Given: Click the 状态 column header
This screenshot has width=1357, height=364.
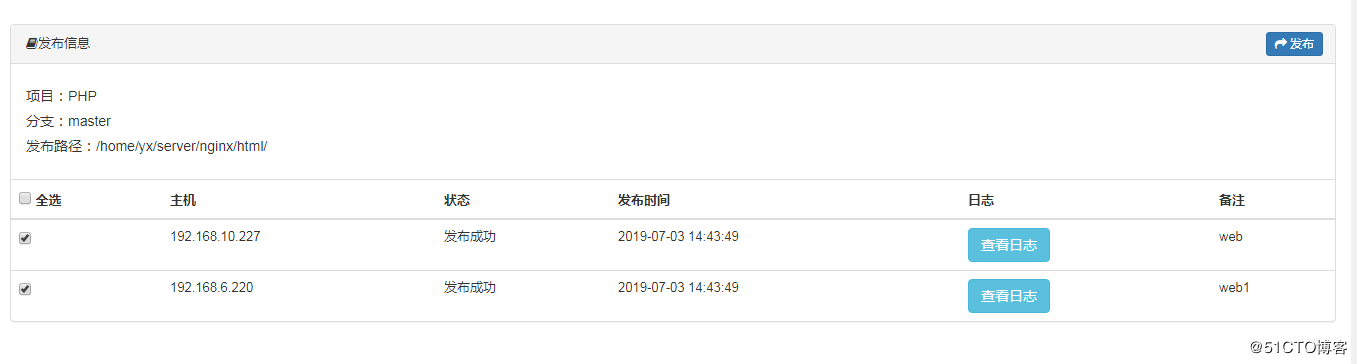Looking at the screenshot, I should [x=457, y=200].
